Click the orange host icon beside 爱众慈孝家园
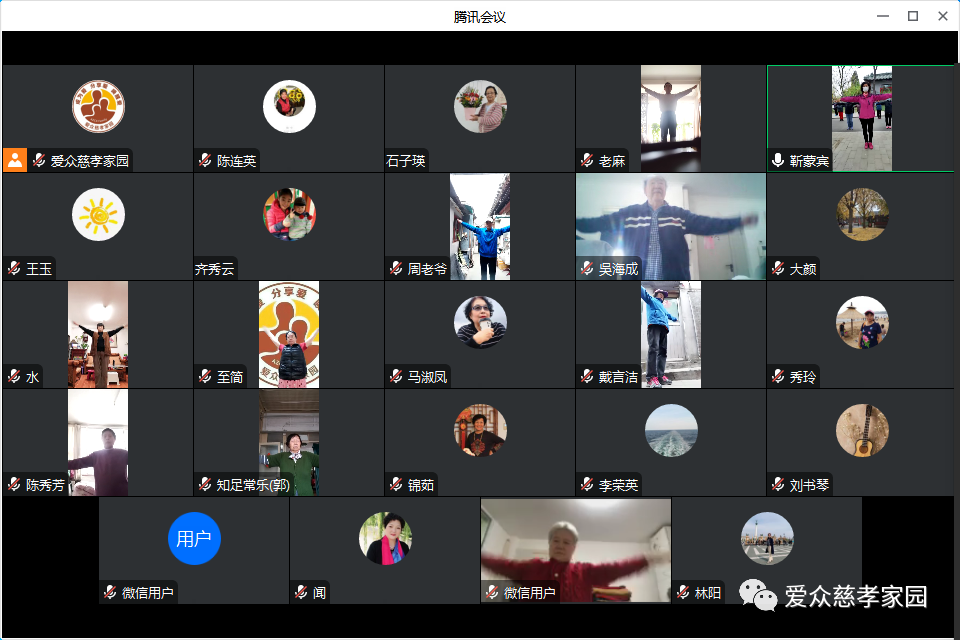 [x=15, y=160]
